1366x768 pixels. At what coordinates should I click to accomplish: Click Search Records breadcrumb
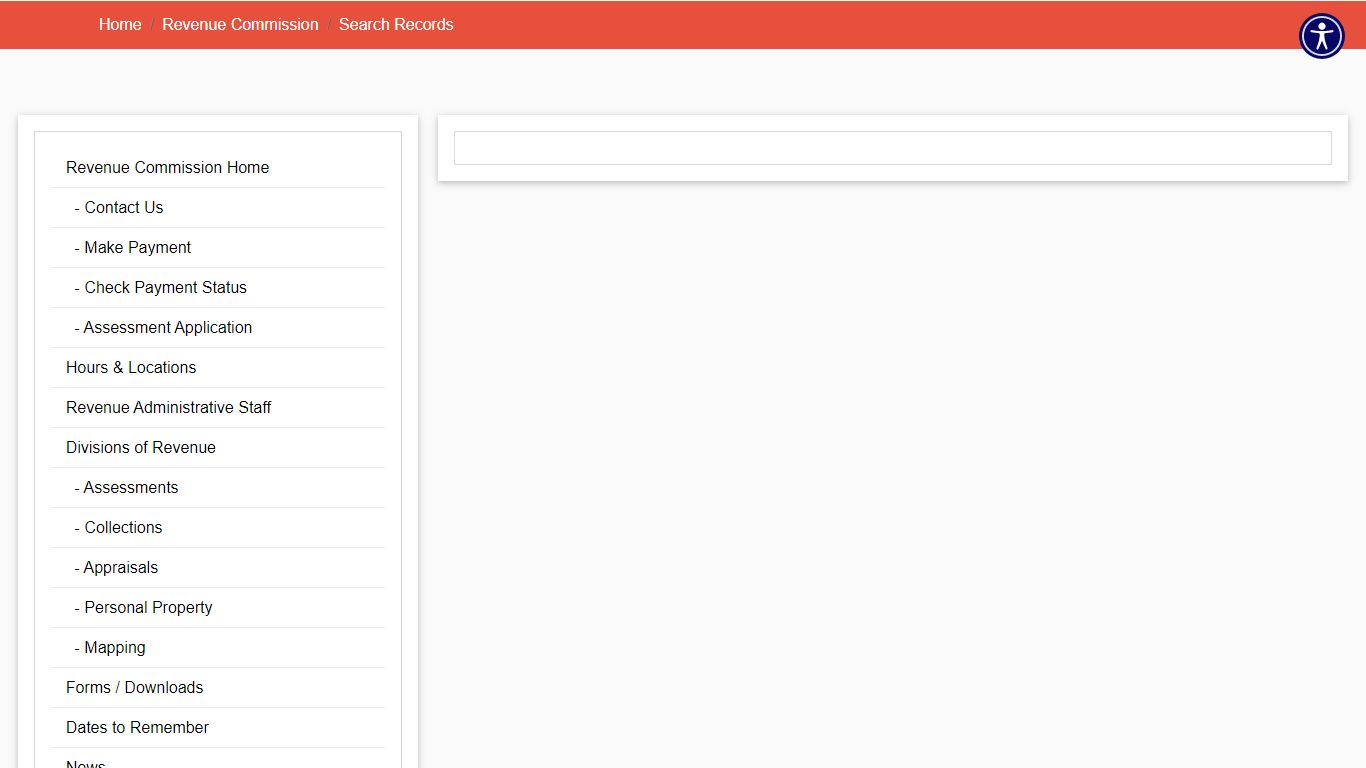[396, 24]
